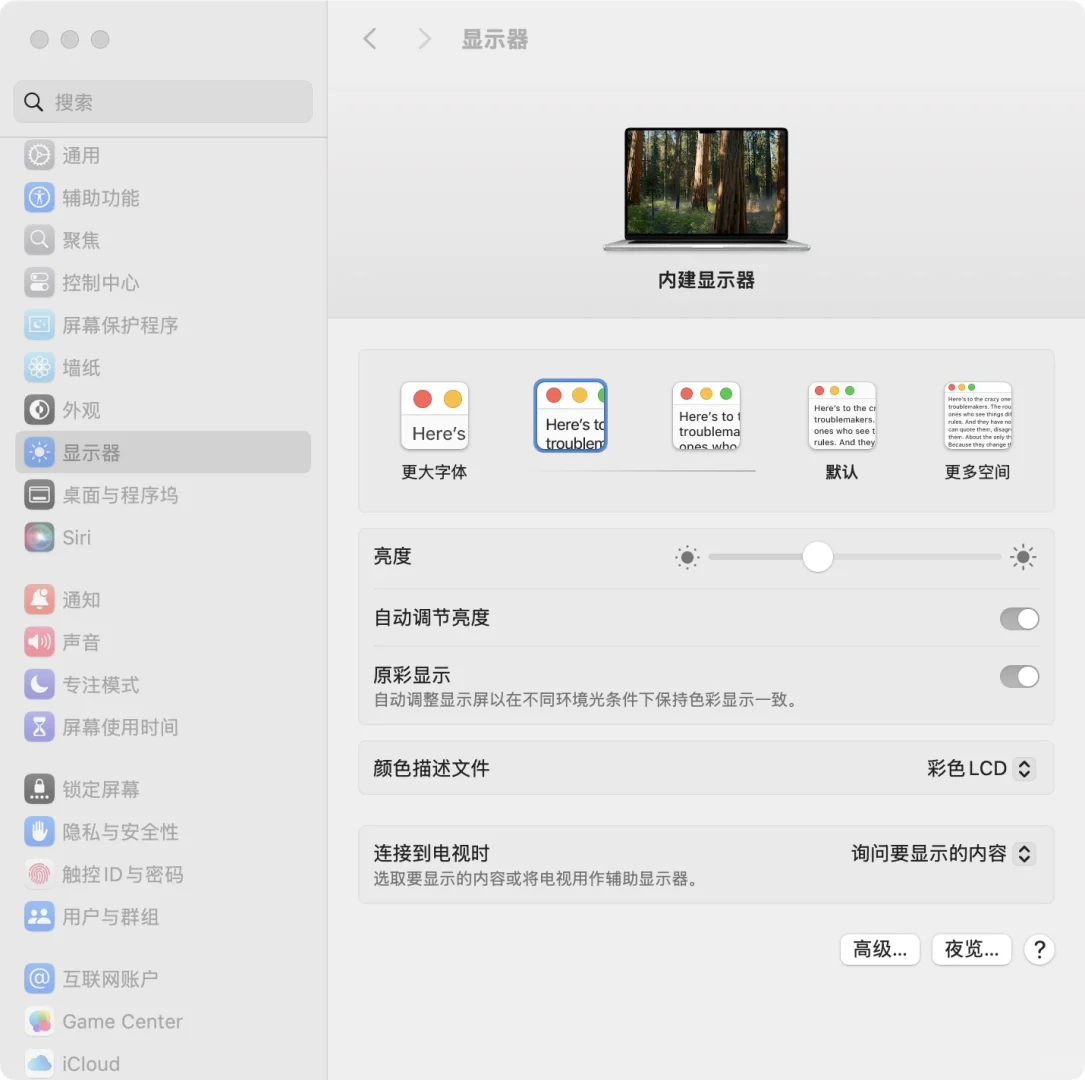Viewport: 1085px width, 1080px height.
Task: Go forward with right chevron
Action: coord(424,39)
